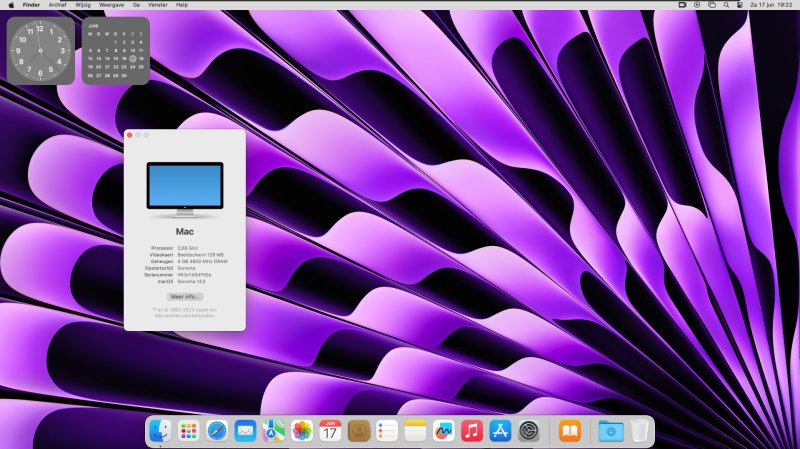
Task: Click the analog clock widget
Action: point(41,51)
